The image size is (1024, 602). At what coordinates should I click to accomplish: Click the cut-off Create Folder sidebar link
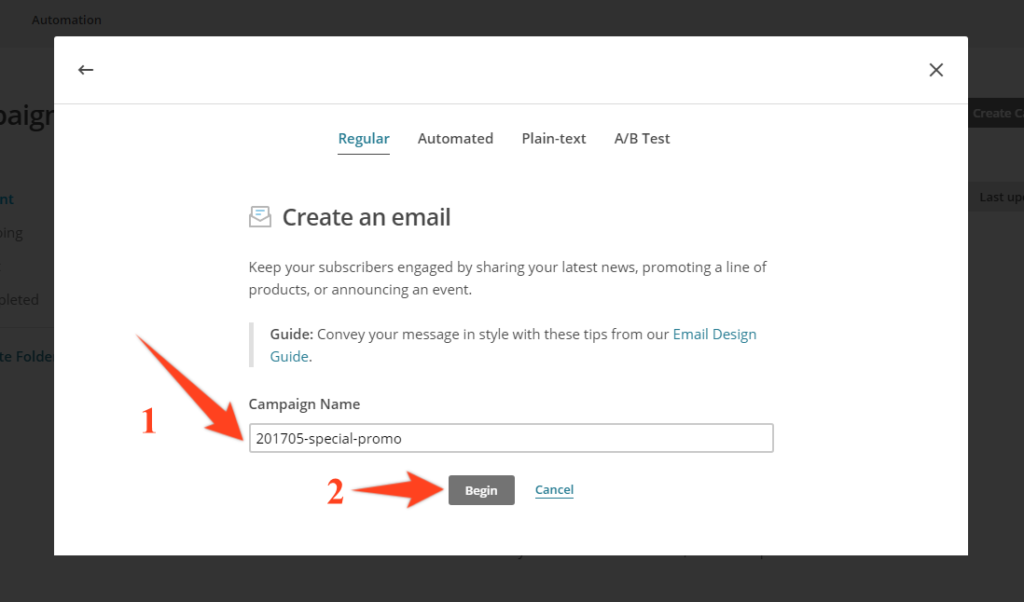27,356
